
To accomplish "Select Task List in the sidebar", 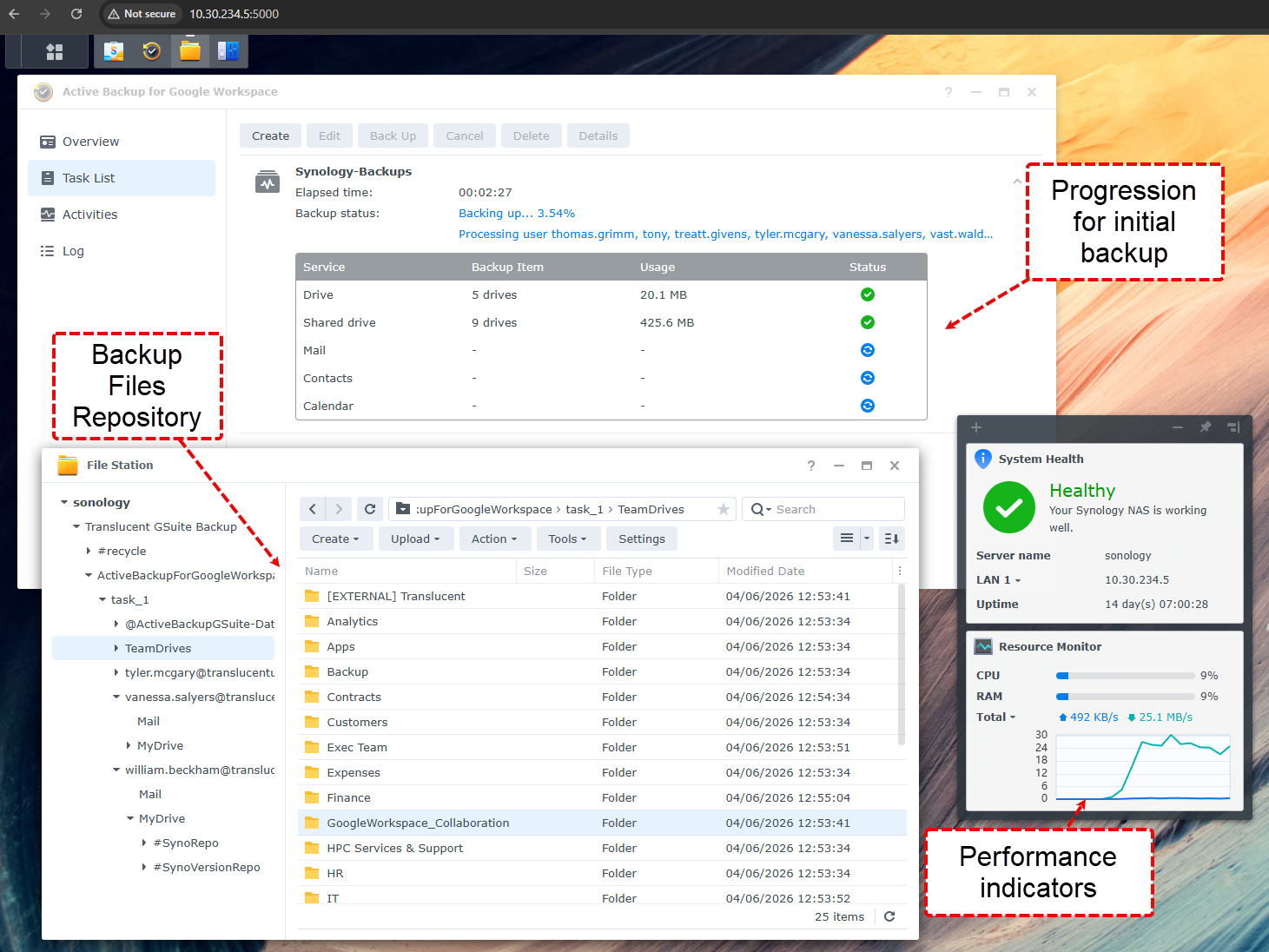I will point(122,178).
